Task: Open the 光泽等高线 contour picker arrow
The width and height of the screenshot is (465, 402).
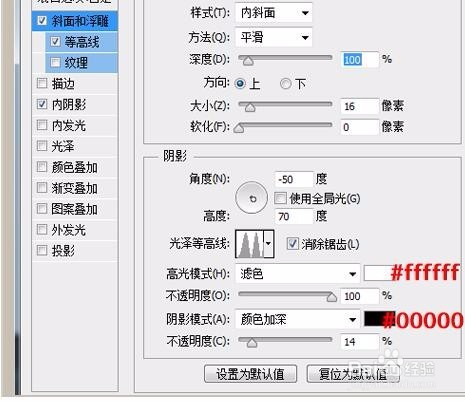Action: click(x=269, y=244)
